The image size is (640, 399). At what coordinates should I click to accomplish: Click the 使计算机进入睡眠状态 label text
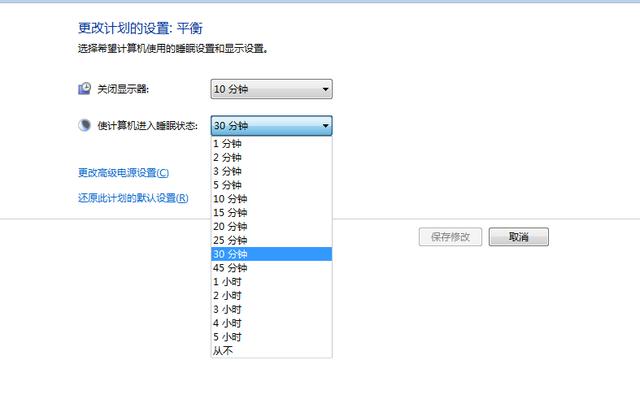(147, 126)
